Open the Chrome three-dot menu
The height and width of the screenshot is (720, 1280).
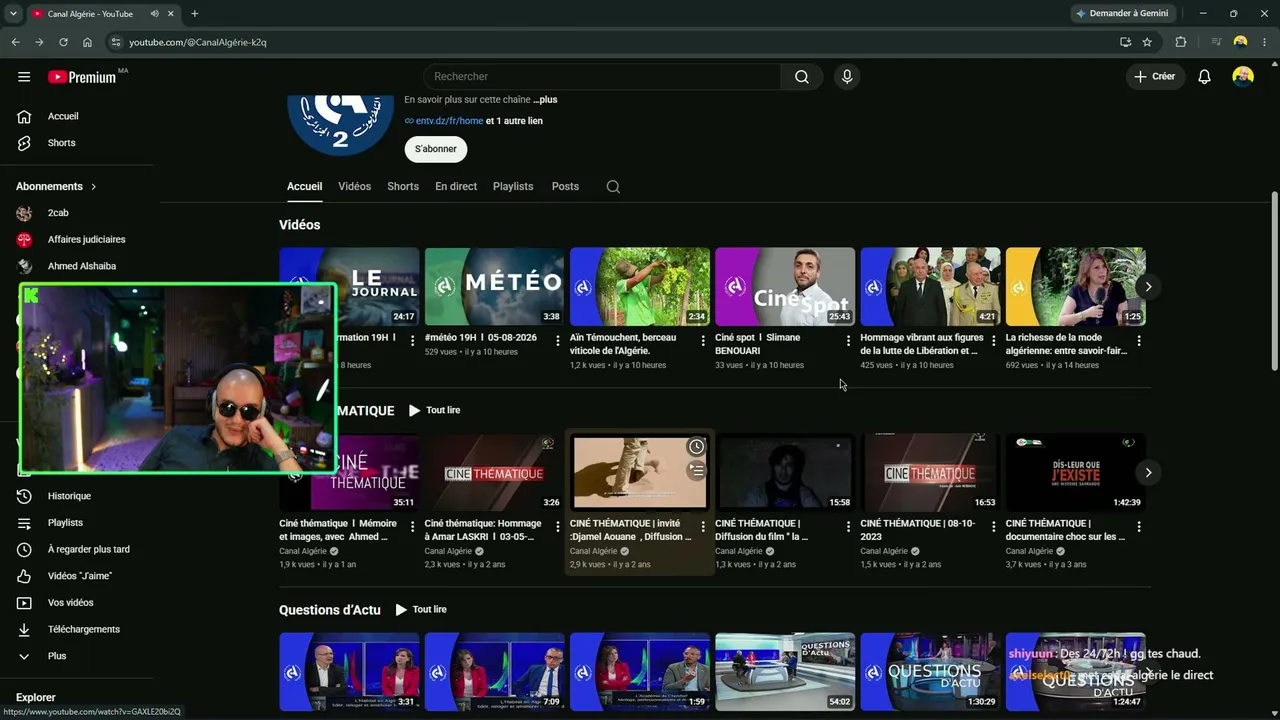[1265, 42]
